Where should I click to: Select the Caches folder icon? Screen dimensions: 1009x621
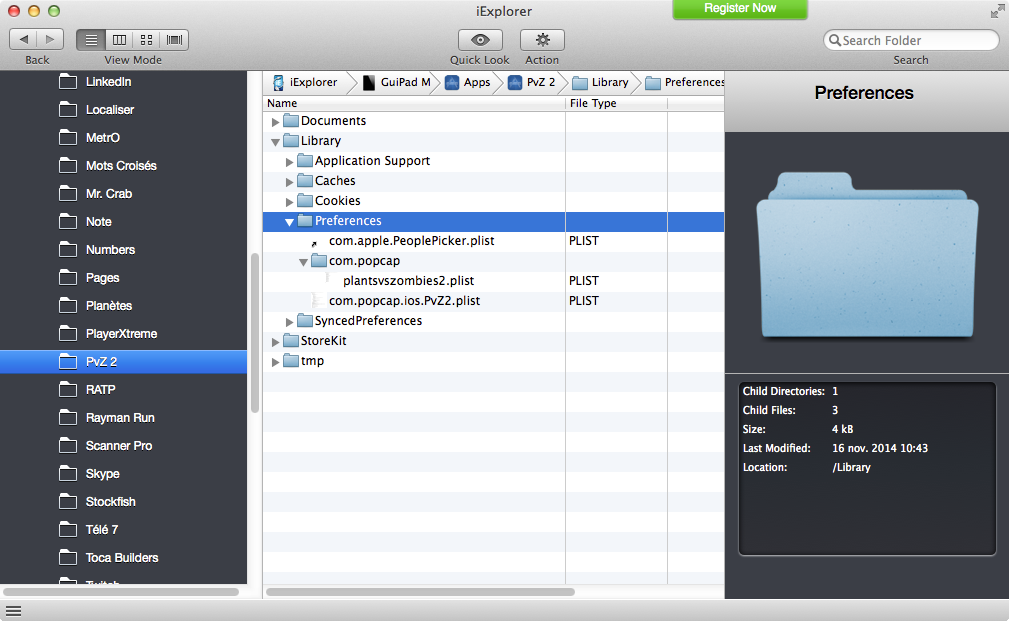tap(306, 180)
